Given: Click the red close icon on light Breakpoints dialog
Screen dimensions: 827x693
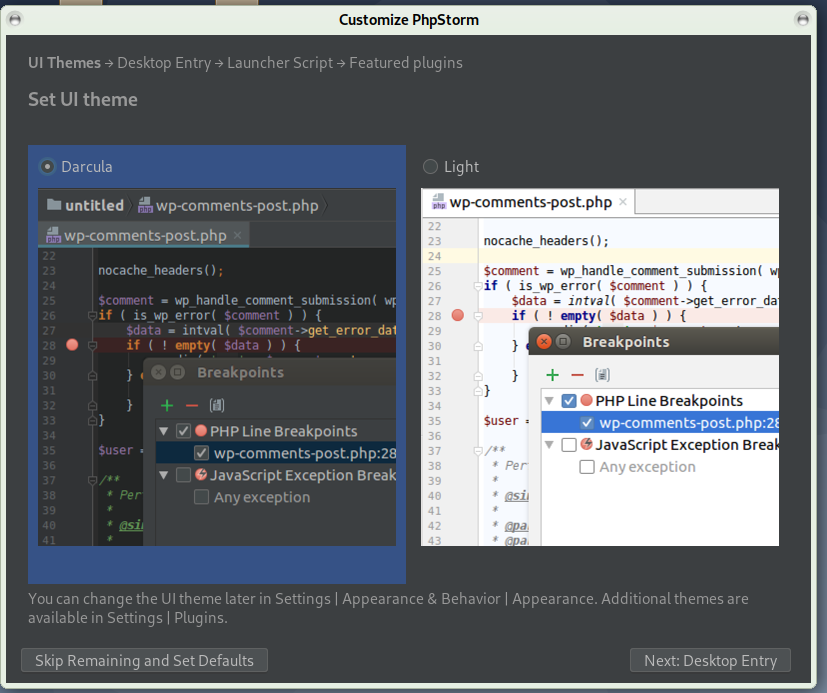Looking at the screenshot, I should click(x=544, y=342).
